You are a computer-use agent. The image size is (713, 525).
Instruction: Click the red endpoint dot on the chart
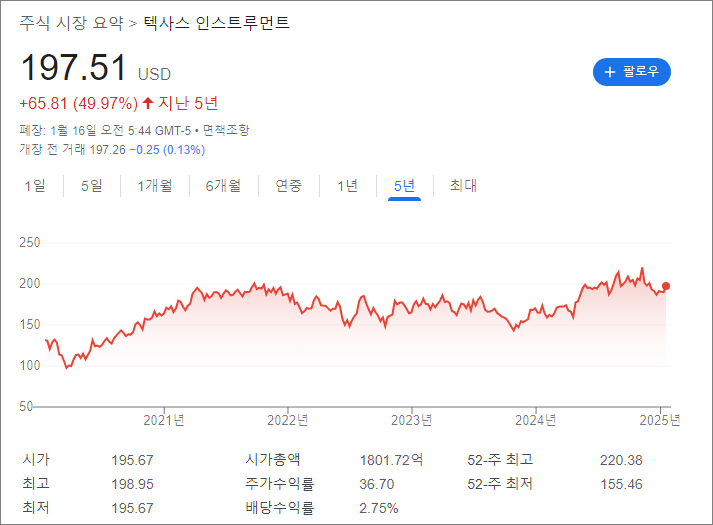(x=666, y=286)
